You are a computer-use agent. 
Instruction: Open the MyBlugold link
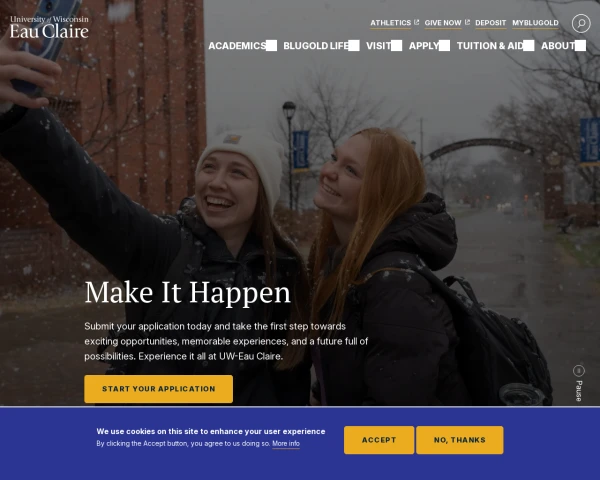[x=535, y=23]
